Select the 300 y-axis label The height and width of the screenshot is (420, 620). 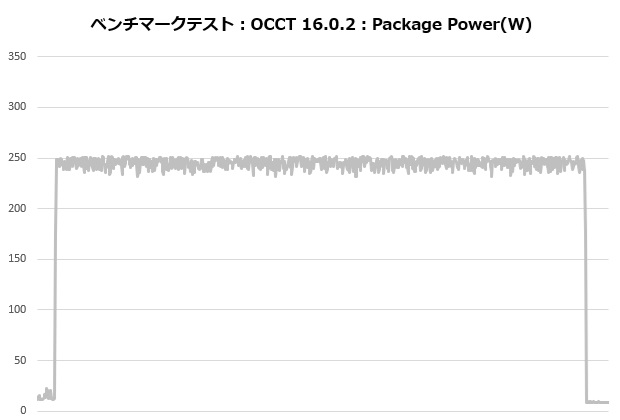[16, 107]
